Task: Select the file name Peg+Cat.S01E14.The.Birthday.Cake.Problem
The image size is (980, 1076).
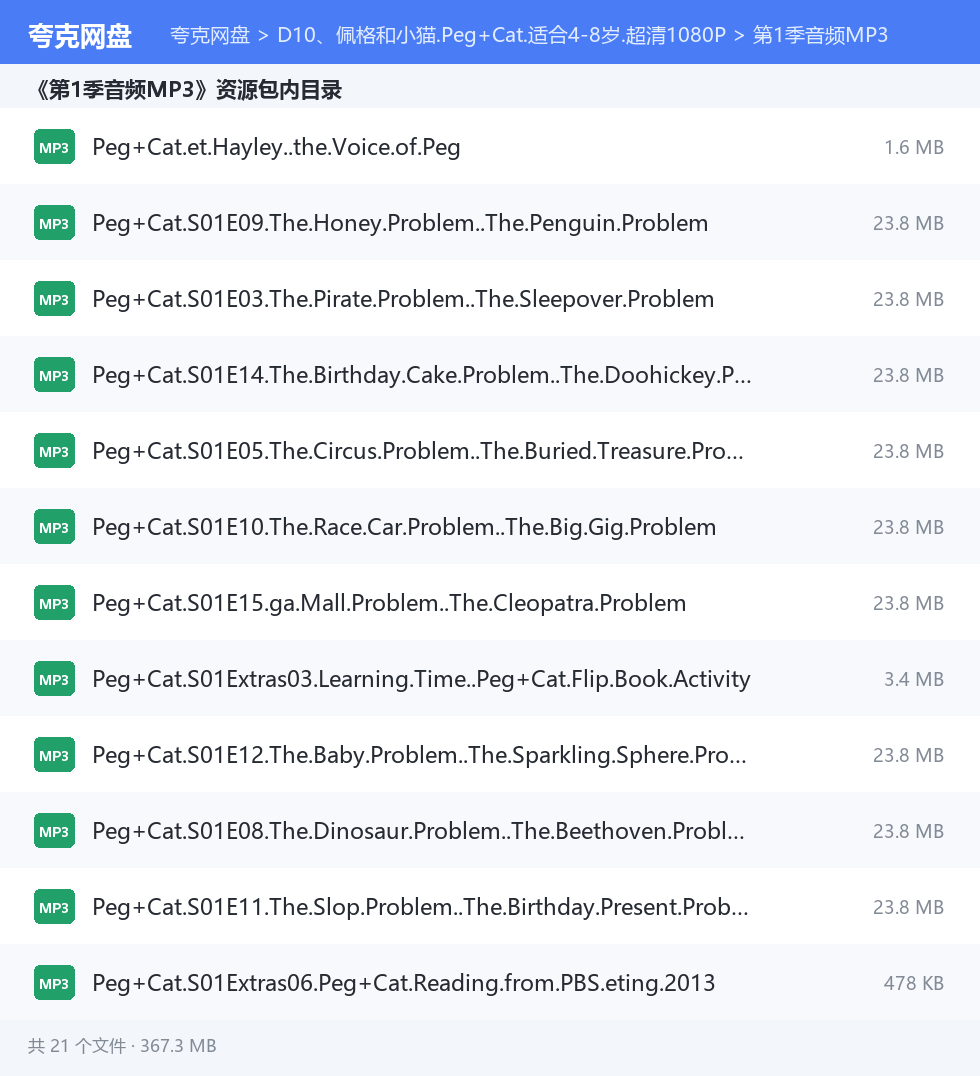Action: coord(421,375)
